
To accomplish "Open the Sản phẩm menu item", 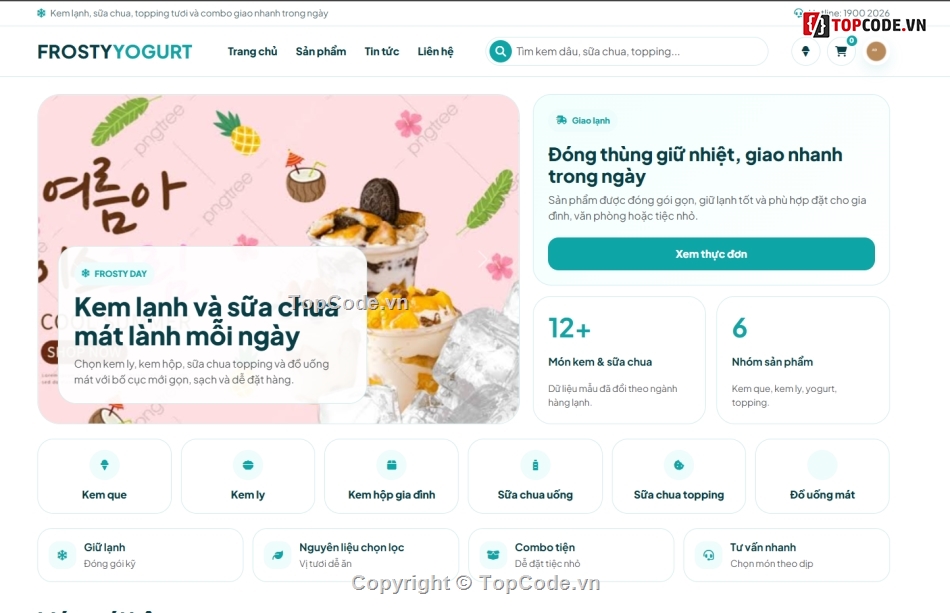I will [321, 51].
